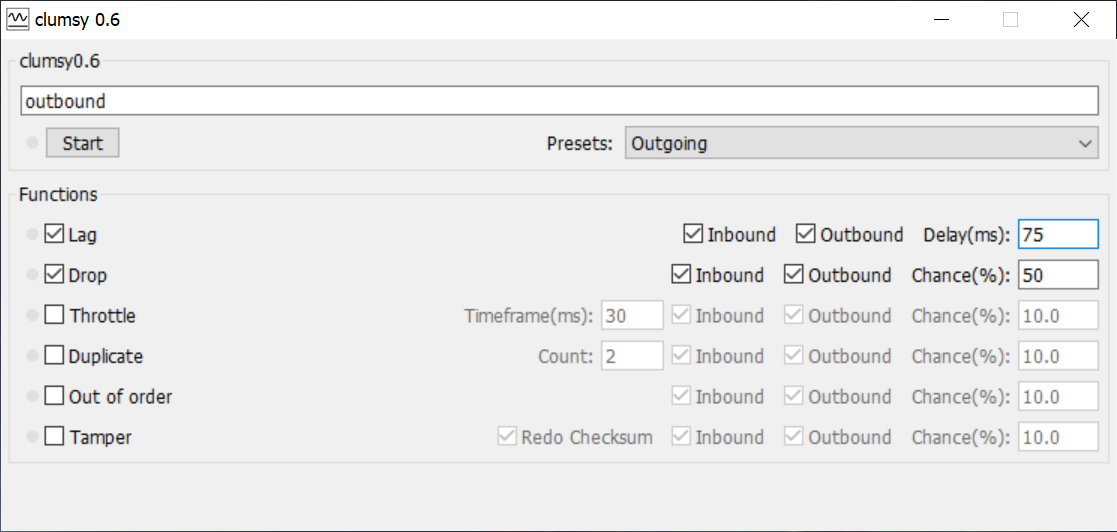Click the Lag Delay(ms) field
The width and height of the screenshot is (1117, 532).
point(1058,234)
